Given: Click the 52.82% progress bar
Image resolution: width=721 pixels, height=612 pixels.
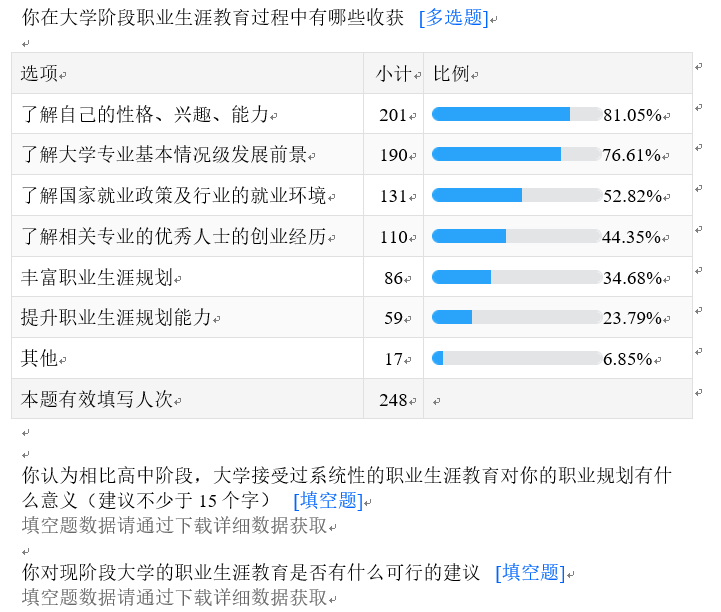Looking at the screenshot, I should (516, 196).
